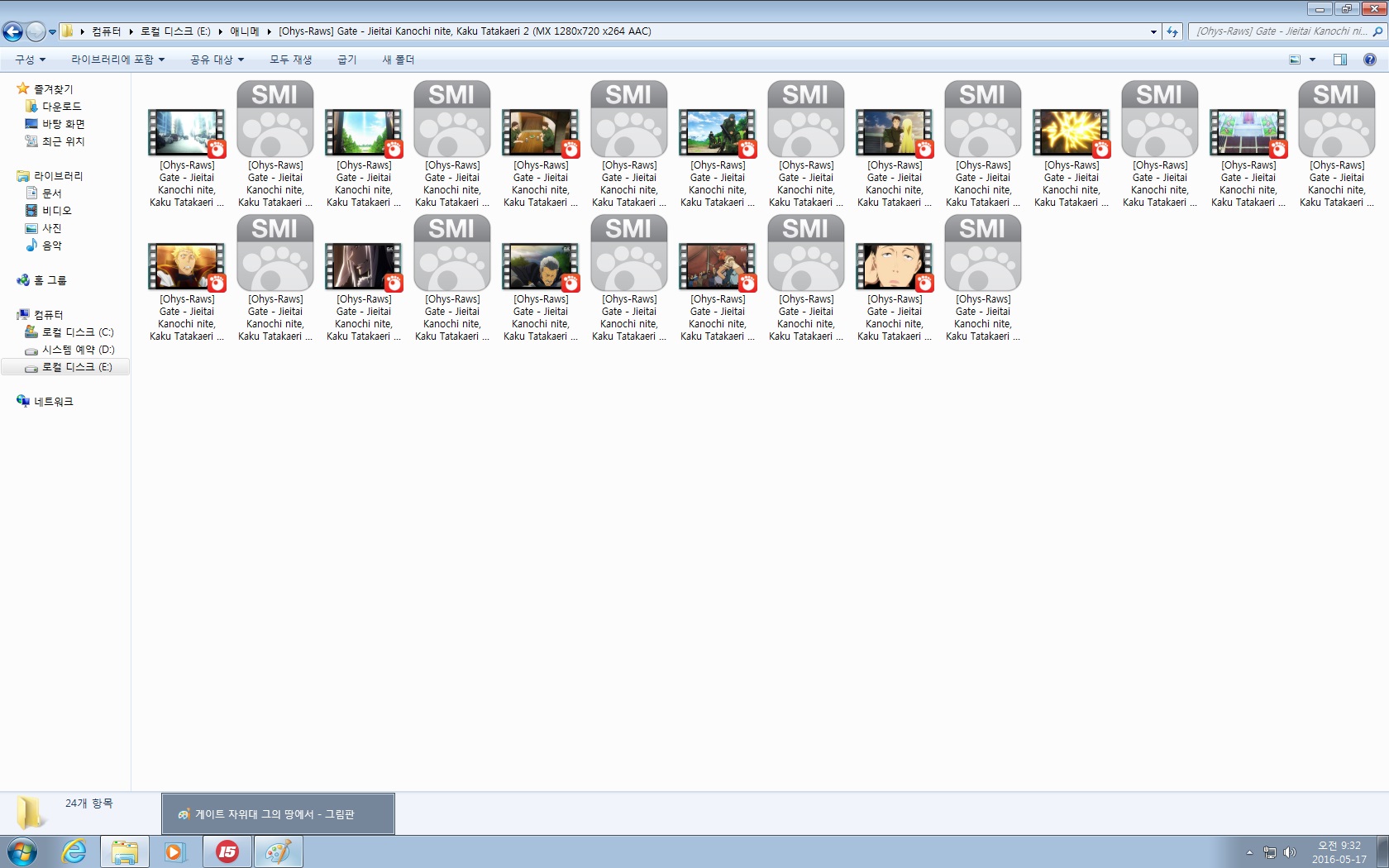Screen dimensions: 1389x868
Task: Launch Internet Explorer from the taskbar
Action: (x=74, y=851)
